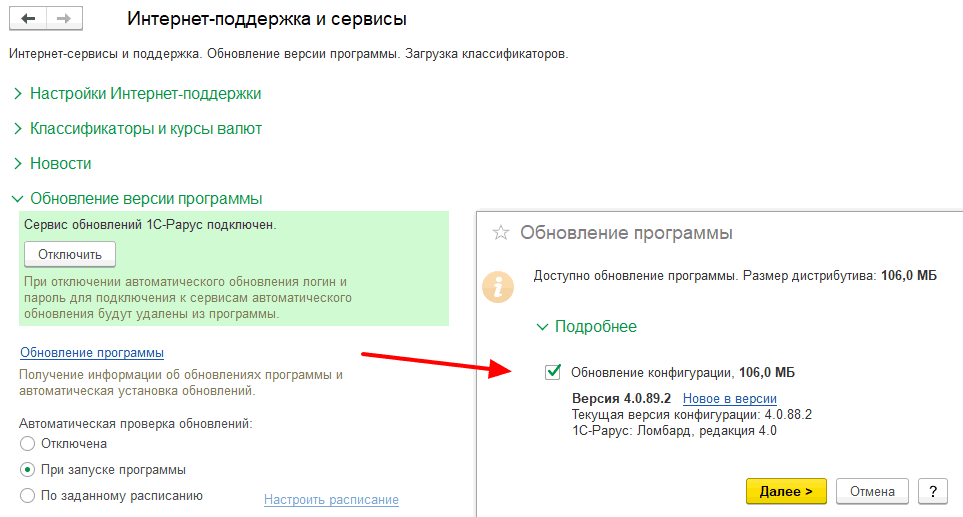Star the Обновление программы dialog as favorite
The height and width of the screenshot is (517, 963).
click(501, 233)
